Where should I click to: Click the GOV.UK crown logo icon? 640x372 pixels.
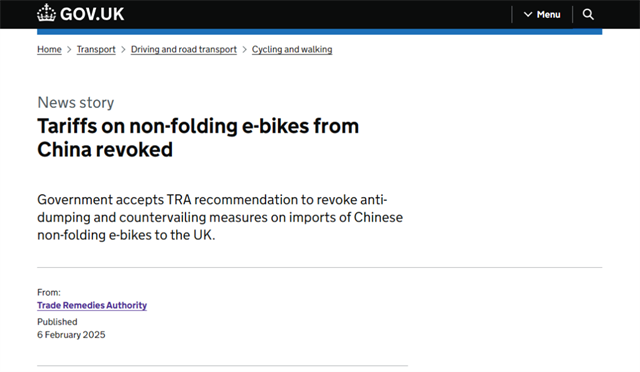46,13
